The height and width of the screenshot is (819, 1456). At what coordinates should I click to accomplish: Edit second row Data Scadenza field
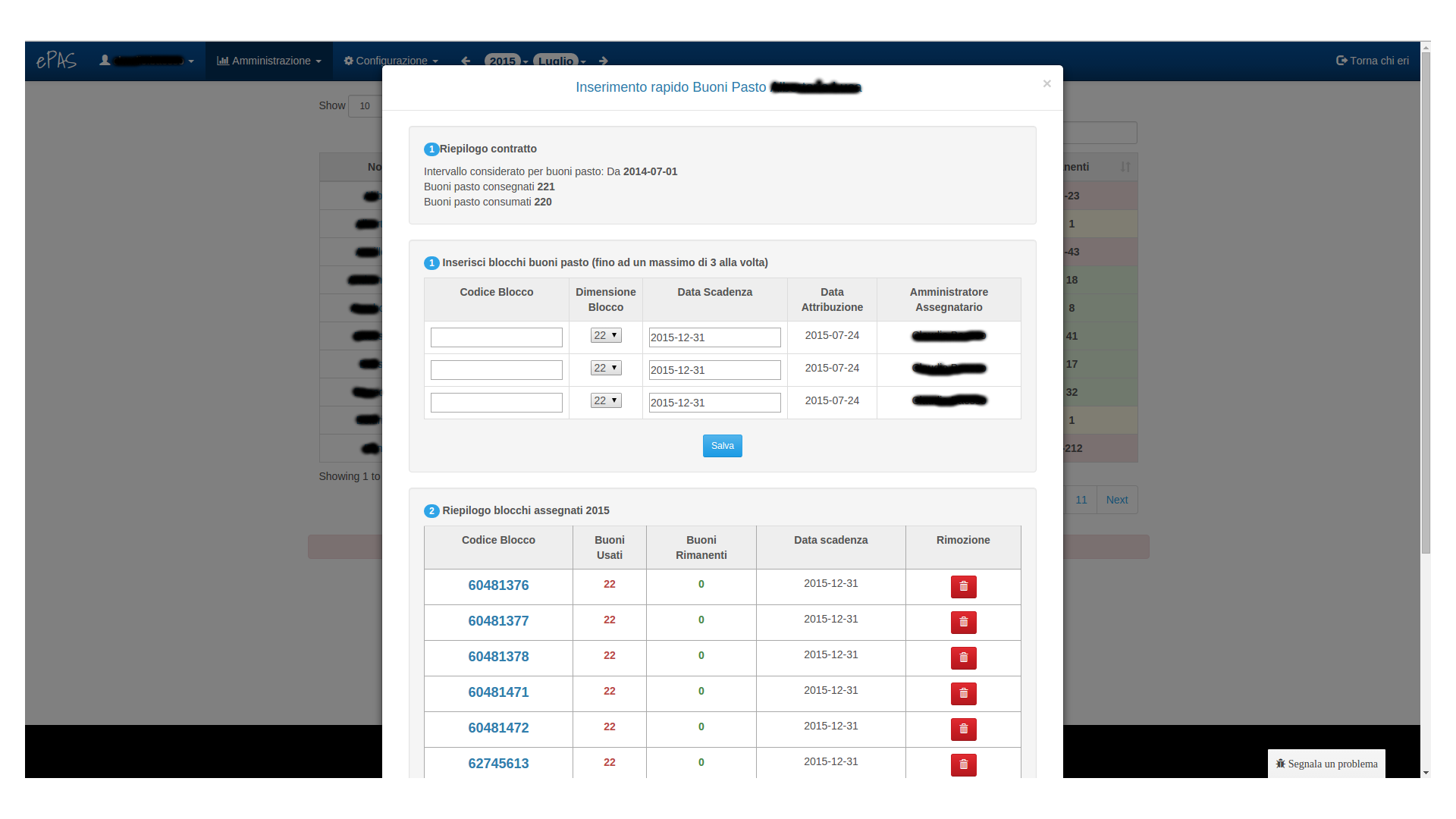click(714, 370)
